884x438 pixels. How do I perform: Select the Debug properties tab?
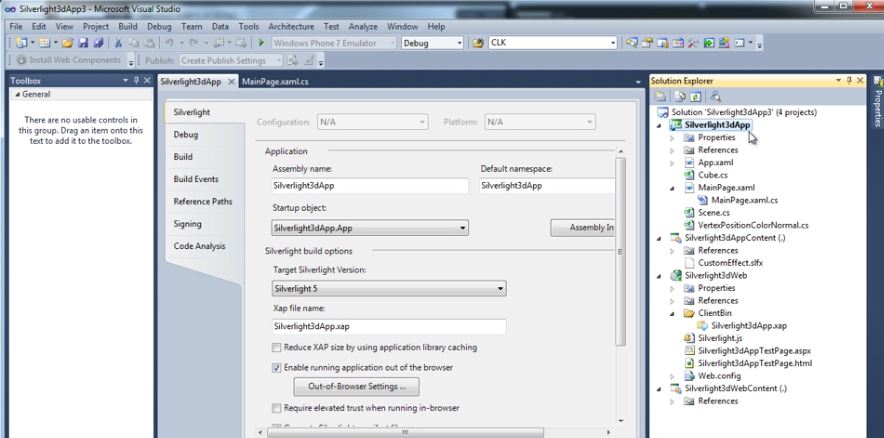coord(186,135)
